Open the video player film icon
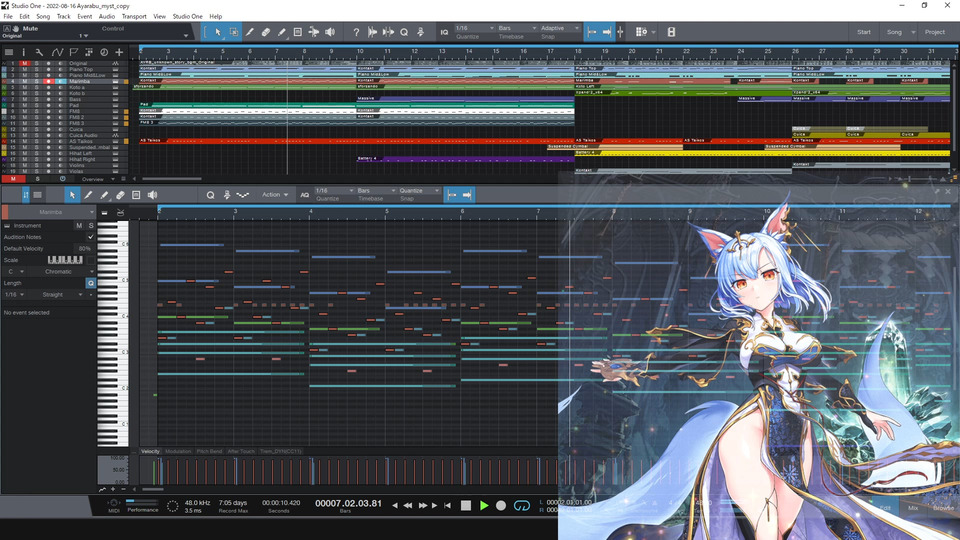Image resolution: width=960 pixels, height=540 pixels. 671,32
